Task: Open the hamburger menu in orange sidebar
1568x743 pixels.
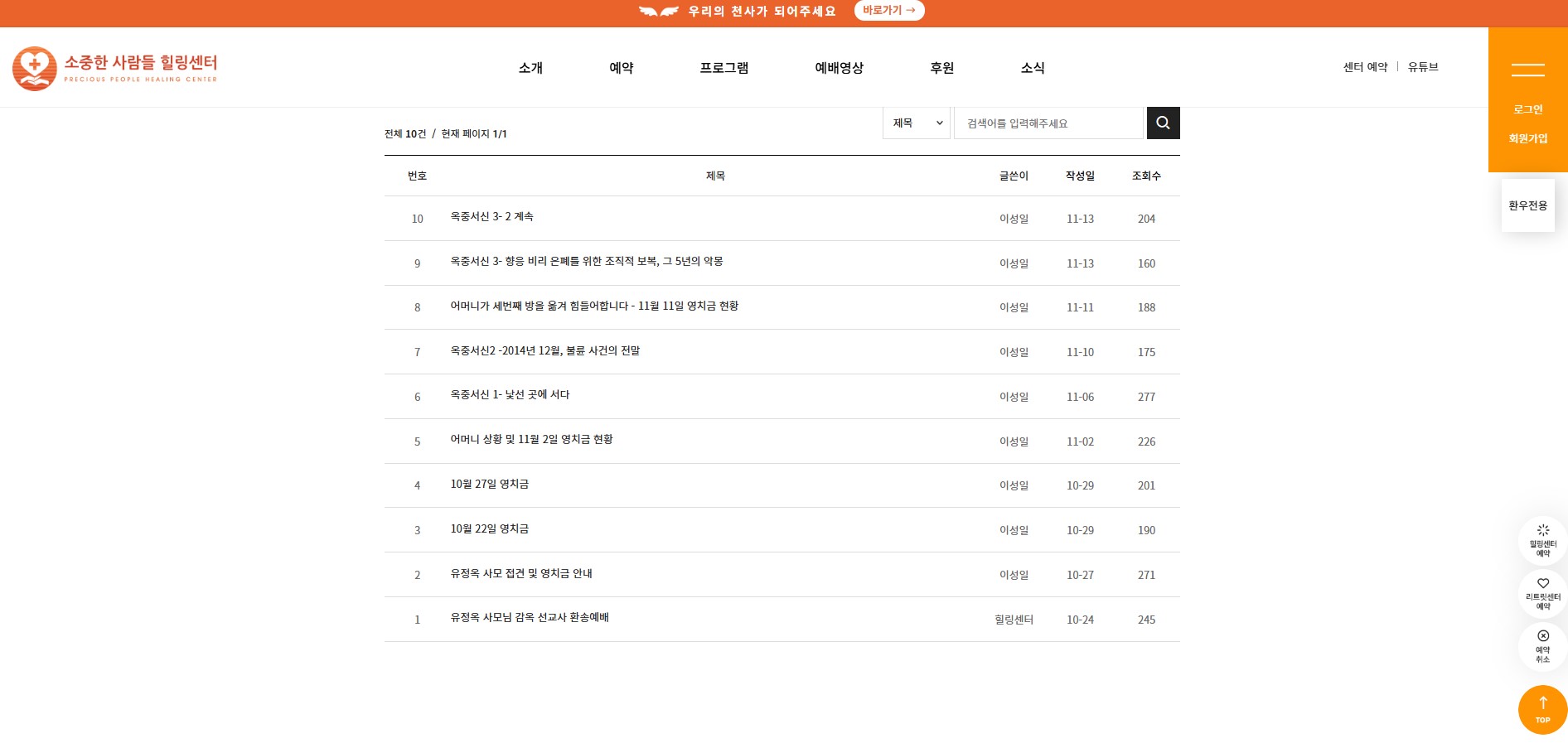Action: tap(1527, 70)
